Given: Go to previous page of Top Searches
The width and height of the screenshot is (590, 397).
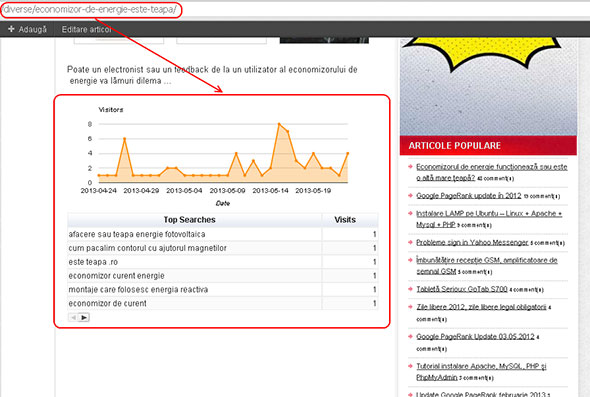Looking at the screenshot, I should [73, 317].
